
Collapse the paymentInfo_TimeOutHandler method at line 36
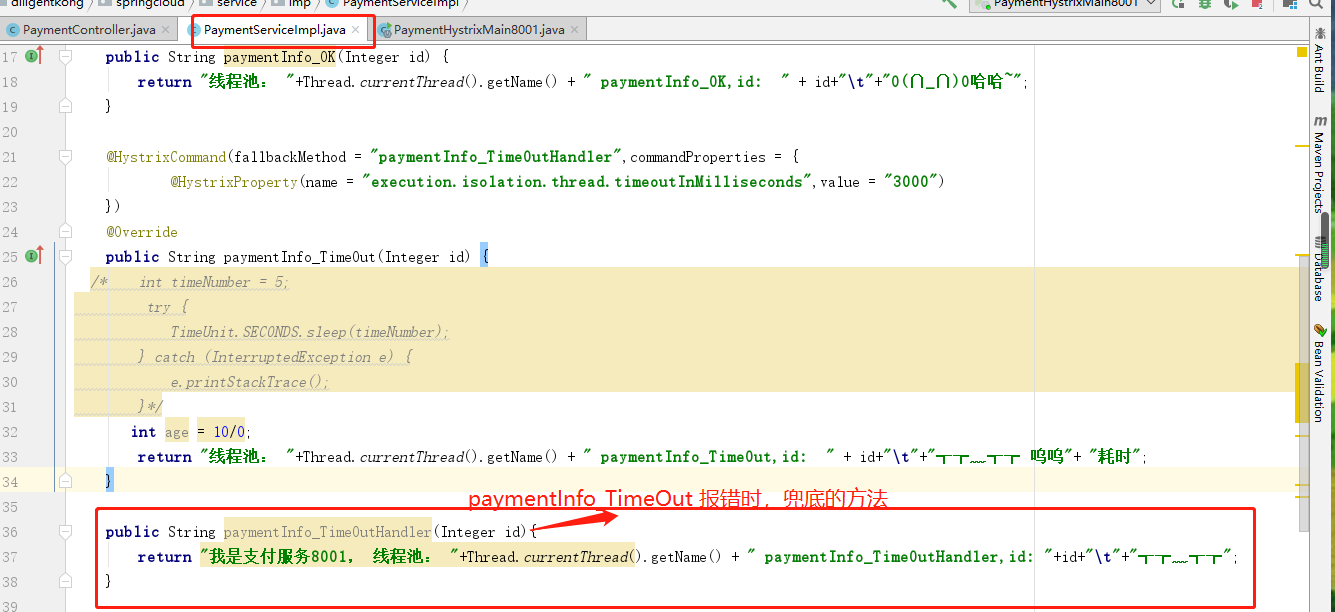point(65,532)
